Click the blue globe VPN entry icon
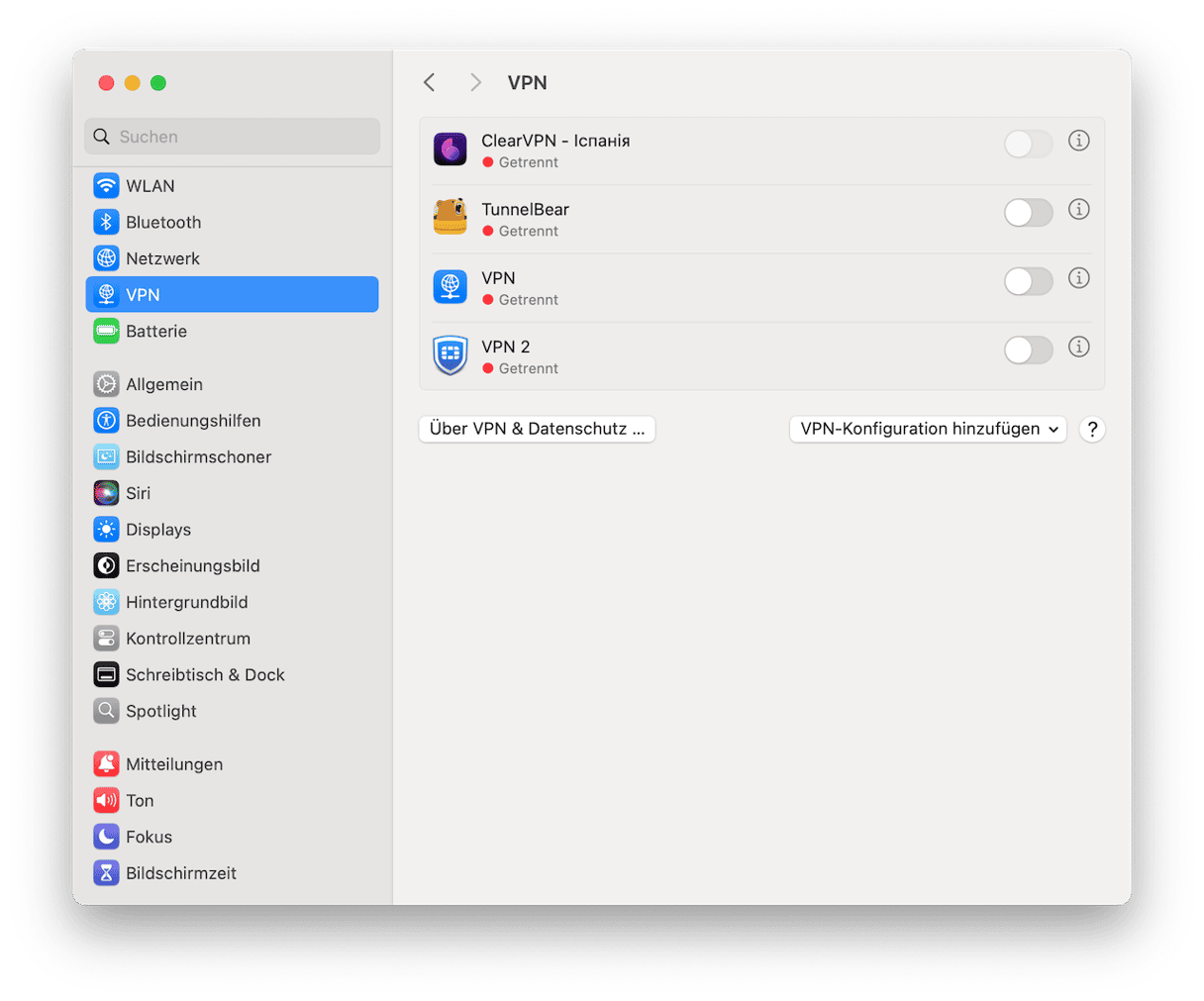The image size is (1204, 1001). (450, 287)
